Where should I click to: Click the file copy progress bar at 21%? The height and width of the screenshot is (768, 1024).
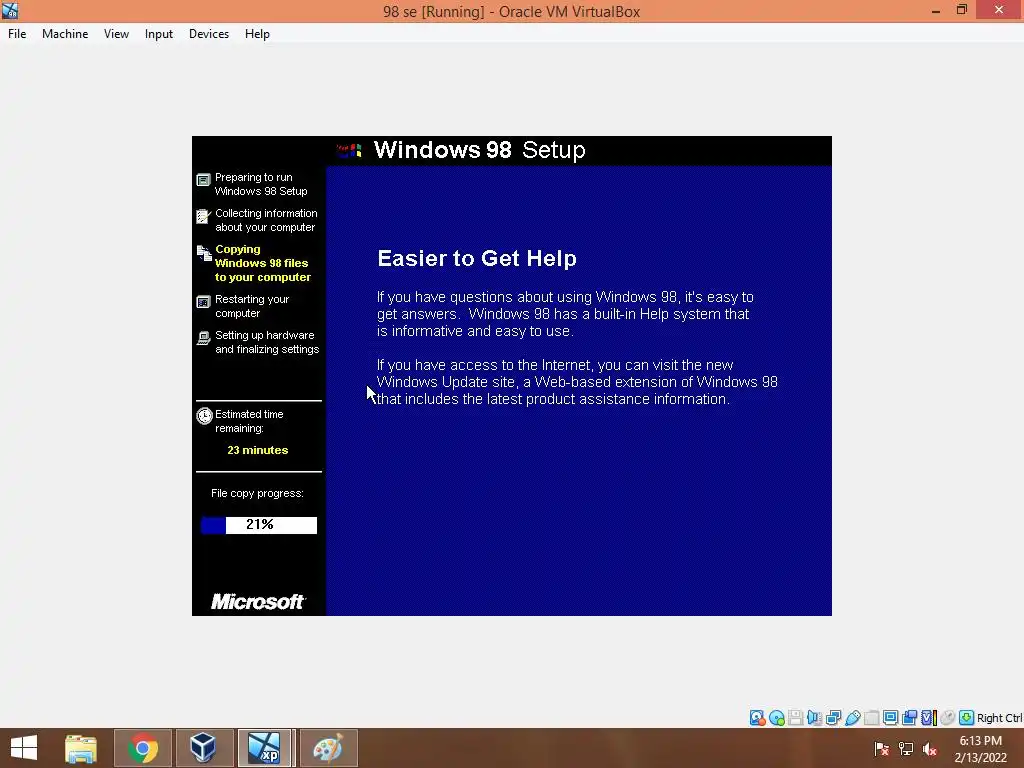(x=259, y=525)
